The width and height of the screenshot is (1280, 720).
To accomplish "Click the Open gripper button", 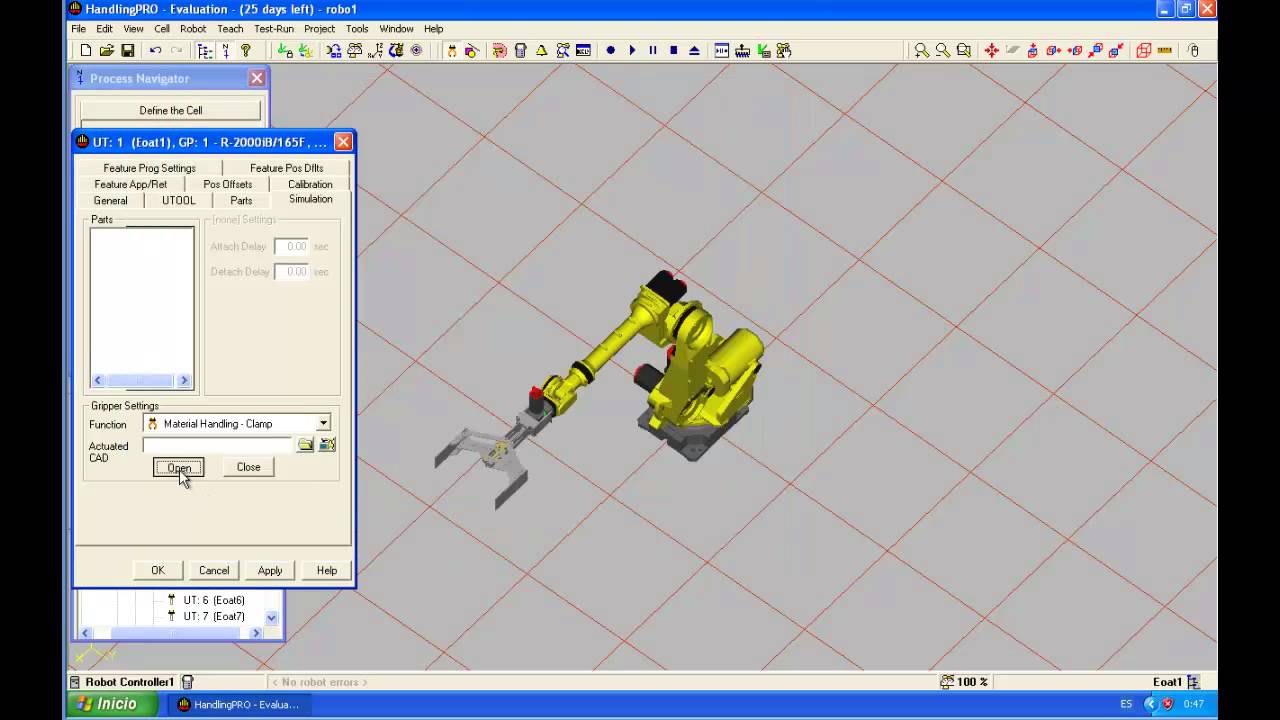I will (x=178, y=467).
